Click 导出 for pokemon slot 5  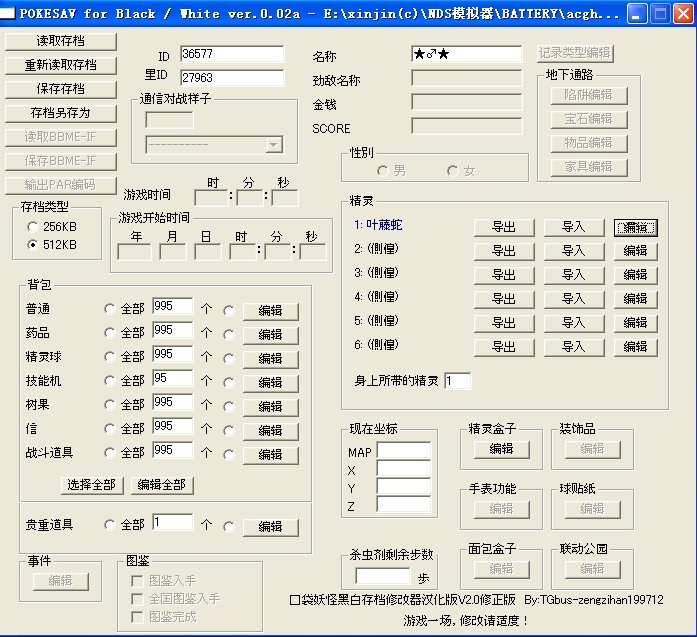[x=504, y=323]
